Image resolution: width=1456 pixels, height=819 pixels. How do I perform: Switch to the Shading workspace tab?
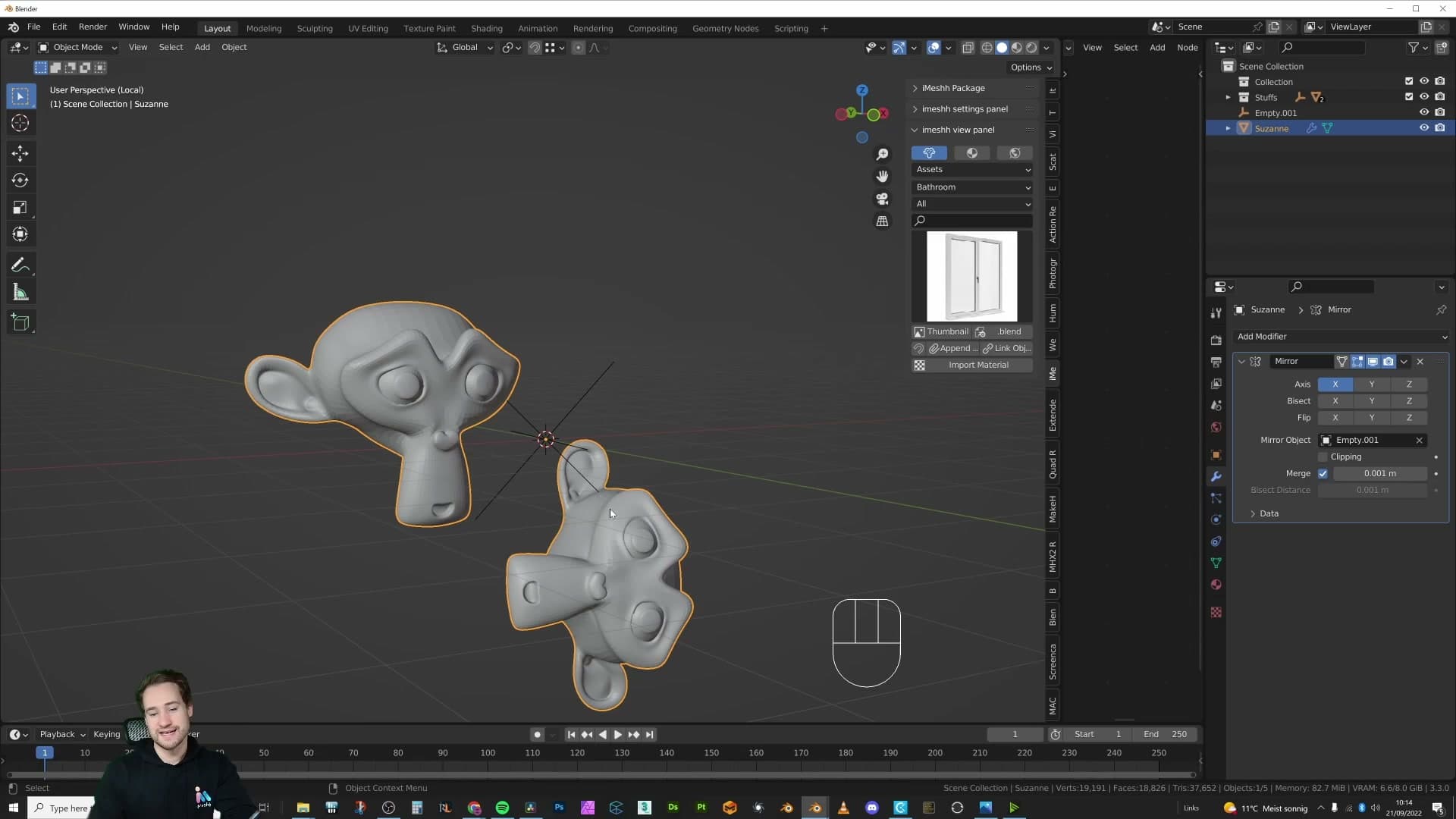tap(487, 29)
